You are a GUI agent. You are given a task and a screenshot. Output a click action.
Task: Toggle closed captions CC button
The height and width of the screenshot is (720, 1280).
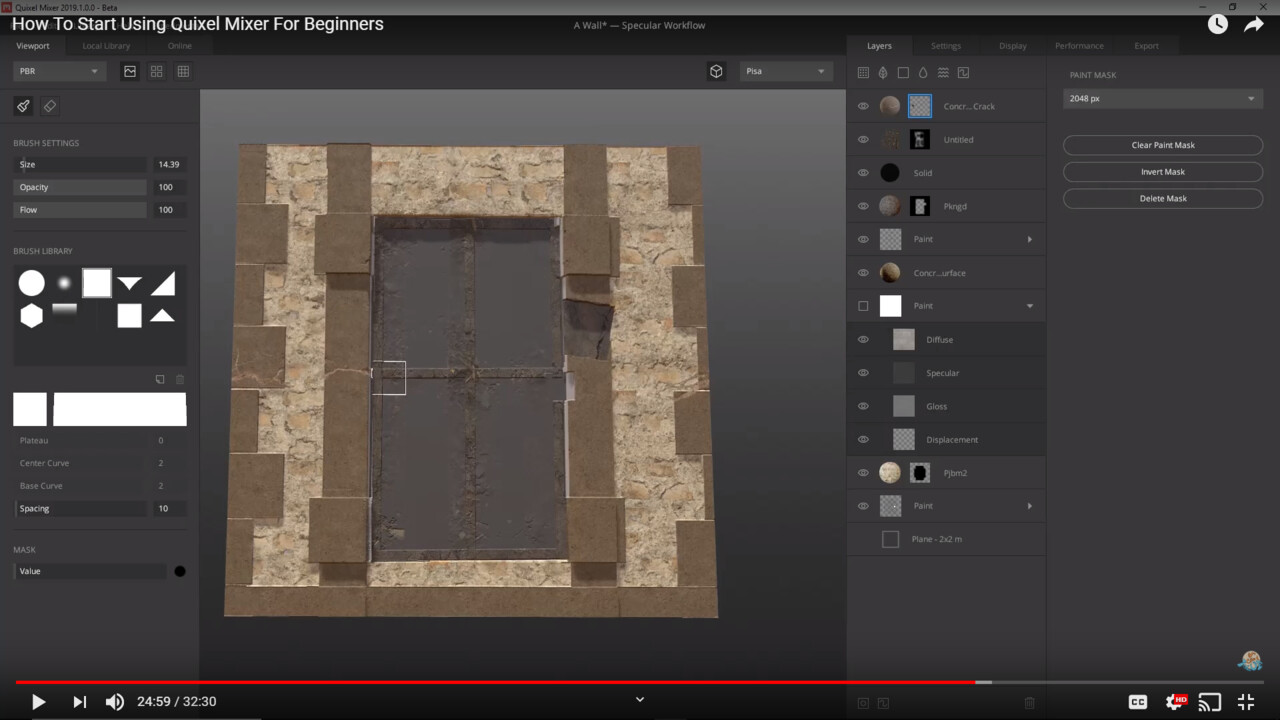pos(1138,702)
